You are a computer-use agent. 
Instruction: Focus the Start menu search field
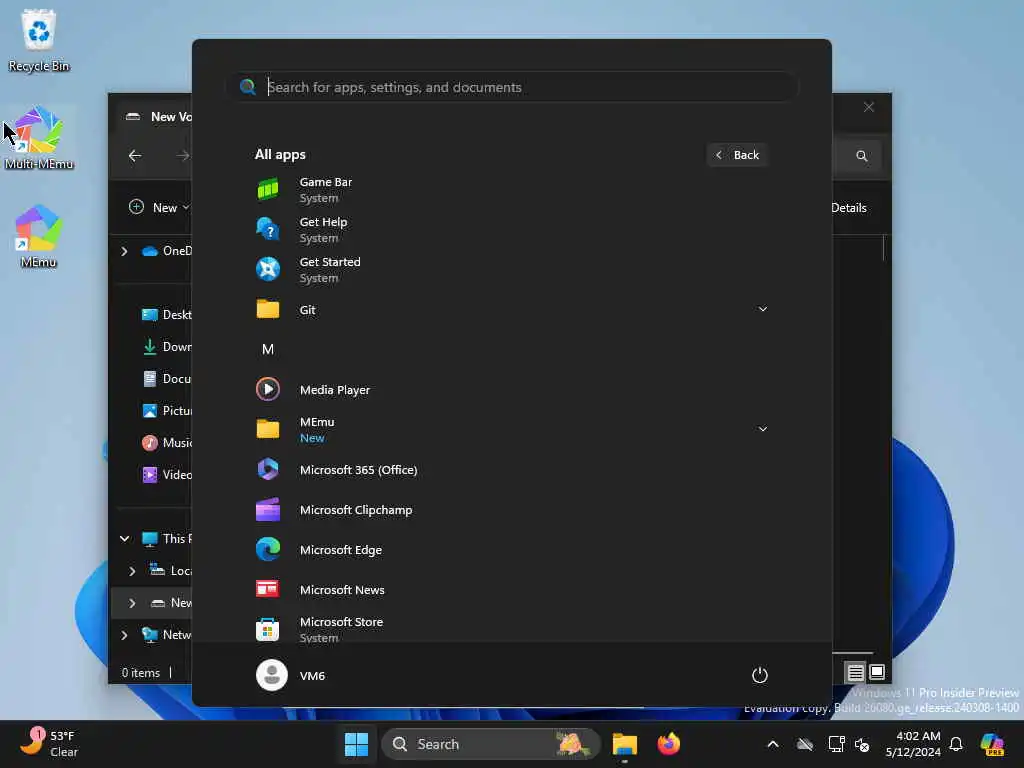[511, 87]
